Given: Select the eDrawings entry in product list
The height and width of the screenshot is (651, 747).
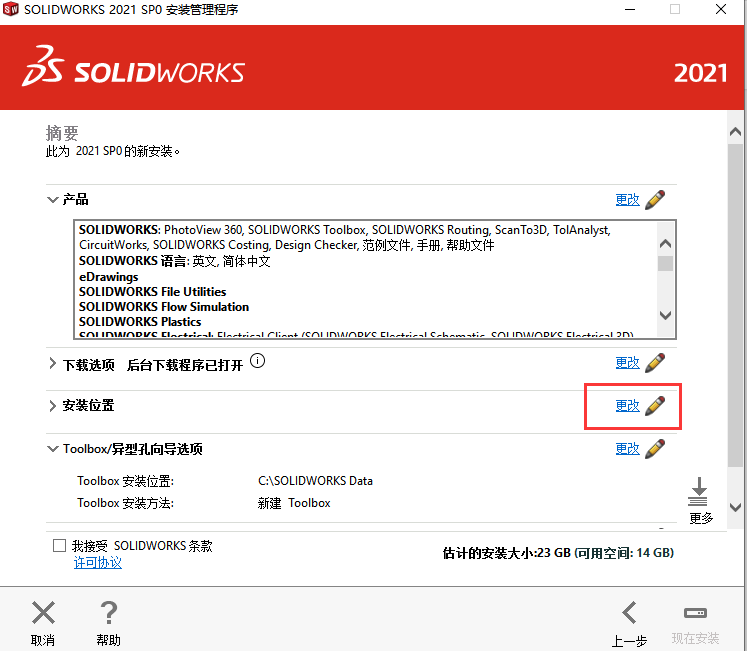Looking at the screenshot, I should [x=109, y=277].
